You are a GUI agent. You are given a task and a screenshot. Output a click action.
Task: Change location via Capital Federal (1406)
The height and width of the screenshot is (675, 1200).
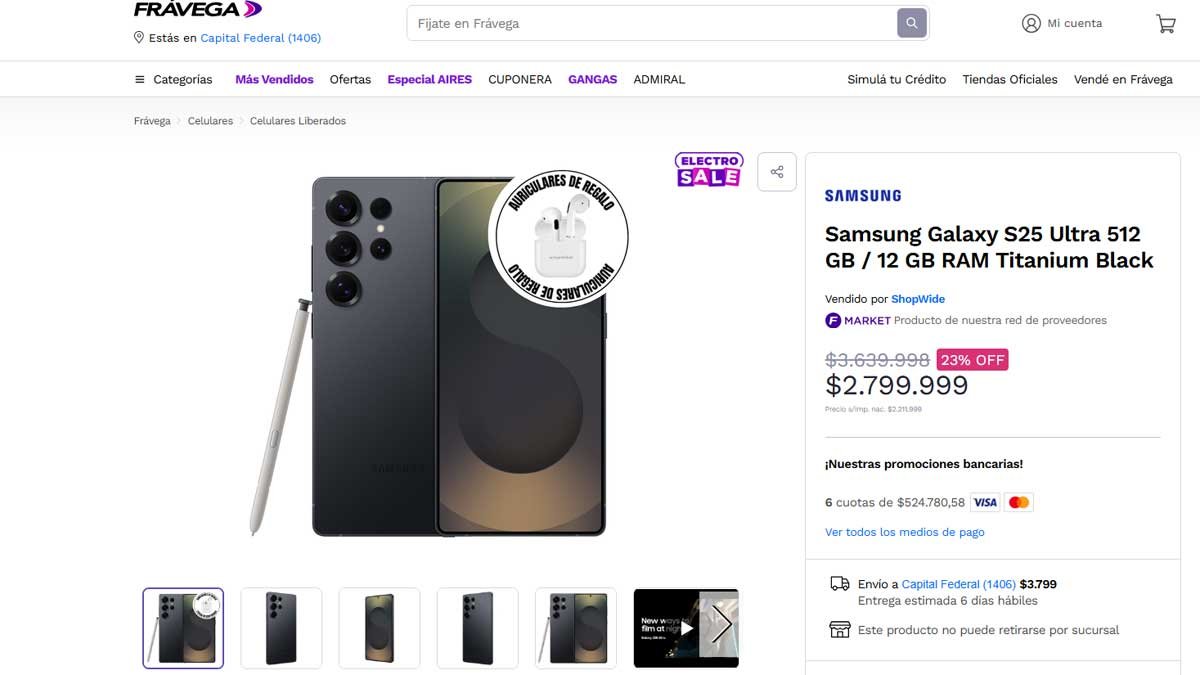259,37
